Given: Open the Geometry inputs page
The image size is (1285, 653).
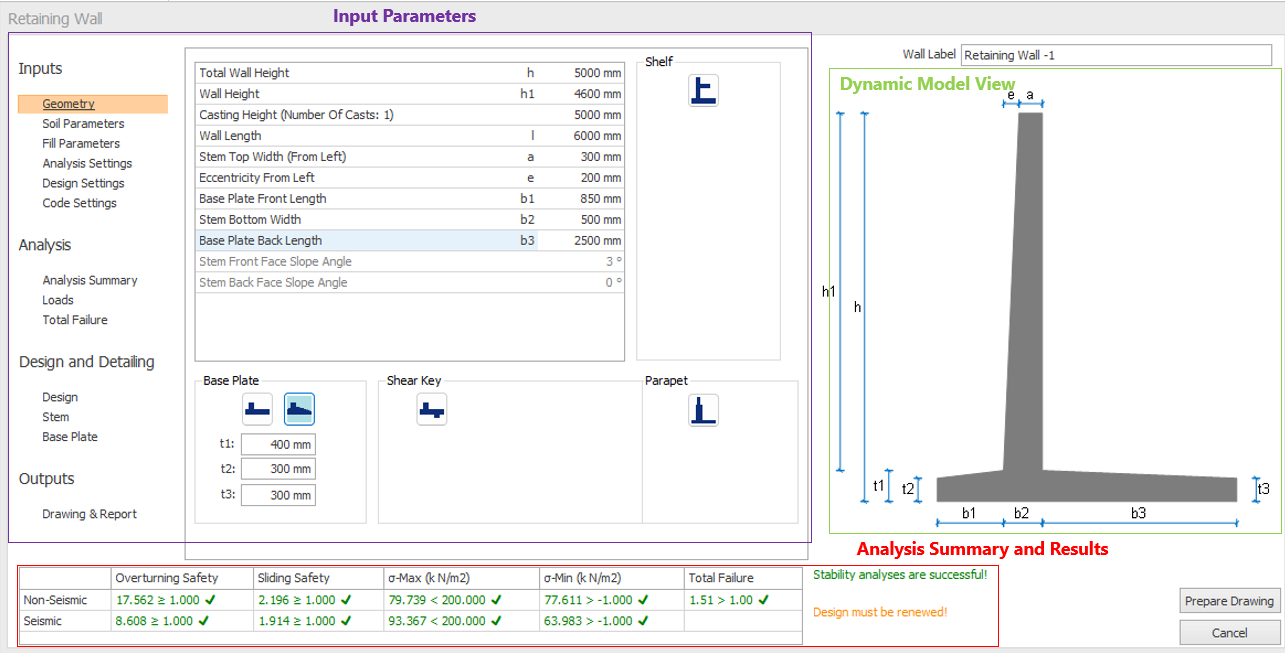Looking at the screenshot, I should click(68, 104).
